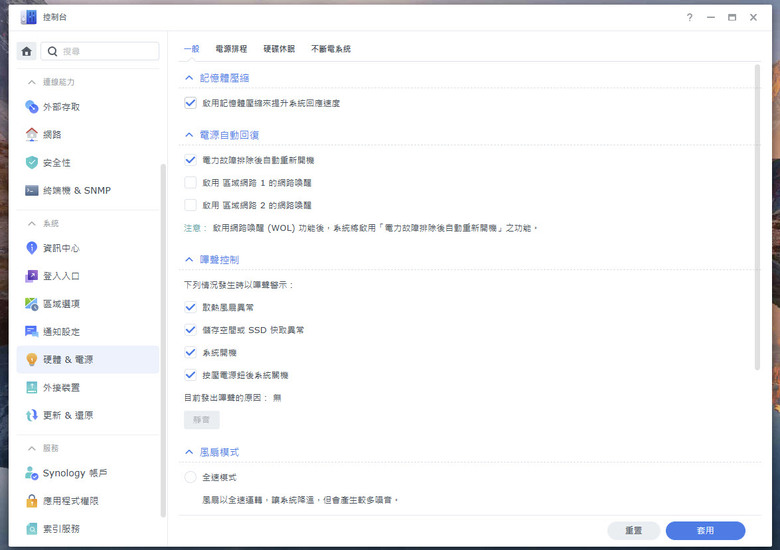Maximize the 控制台 window

pyautogui.click(x=732, y=17)
